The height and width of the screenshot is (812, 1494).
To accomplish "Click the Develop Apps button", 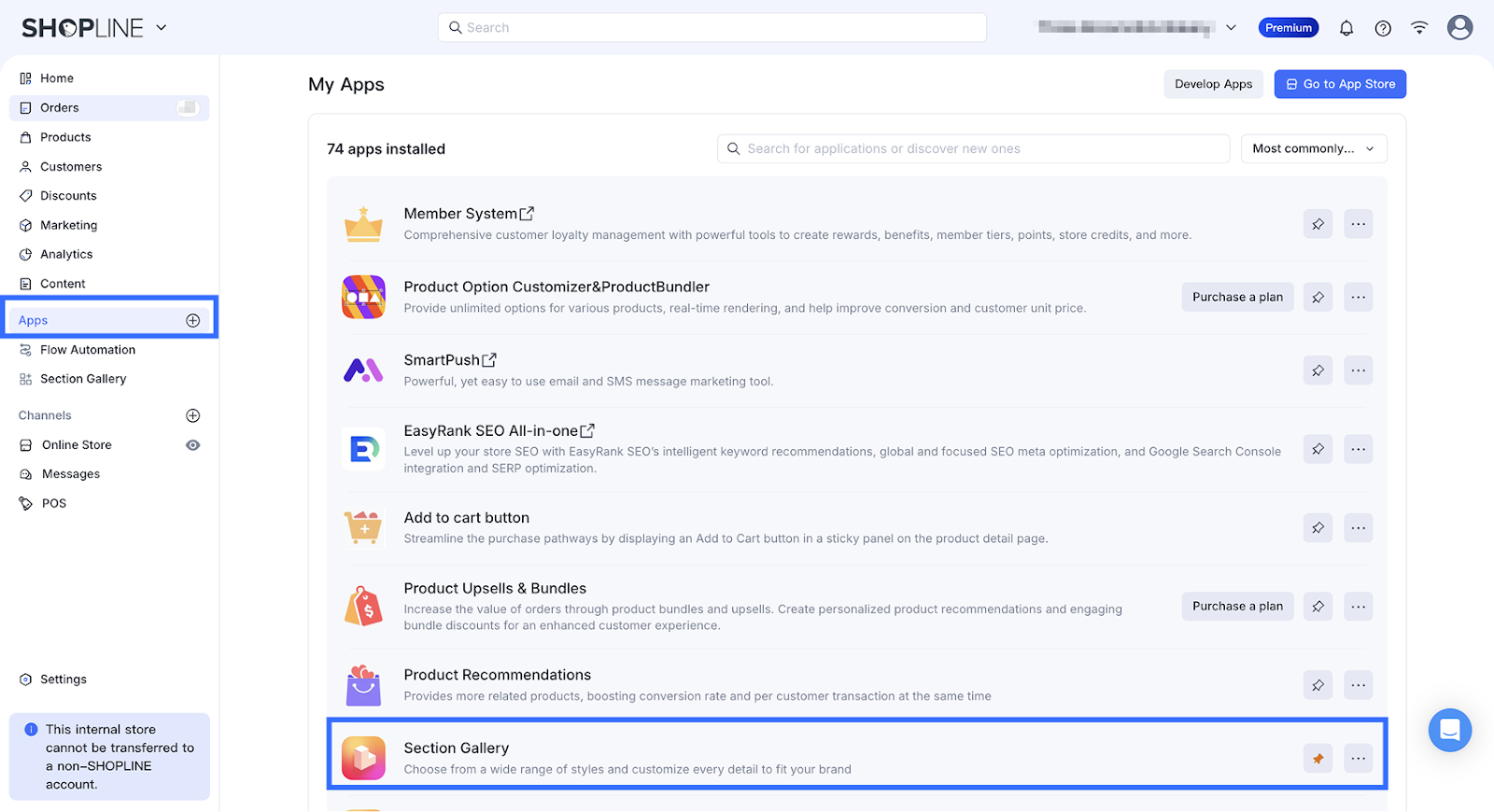I will [x=1213, y=84].
